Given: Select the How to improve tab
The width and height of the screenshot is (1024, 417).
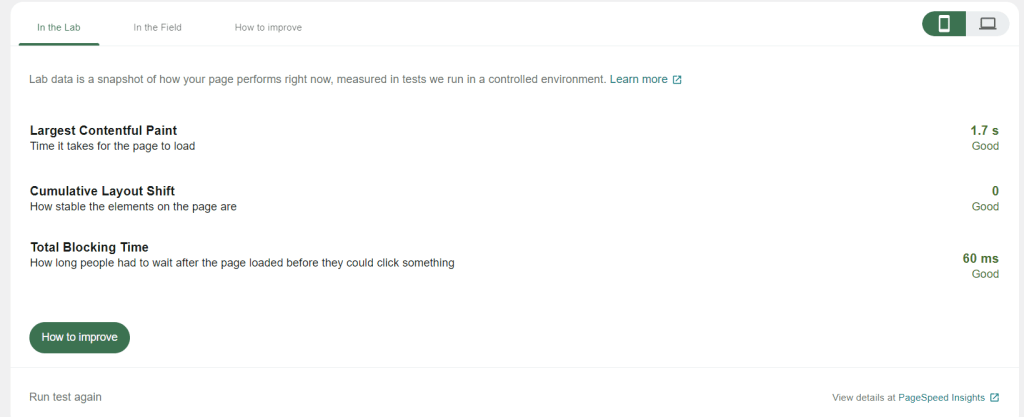Looking at the screenshot, I should click(x=268, y=27).
